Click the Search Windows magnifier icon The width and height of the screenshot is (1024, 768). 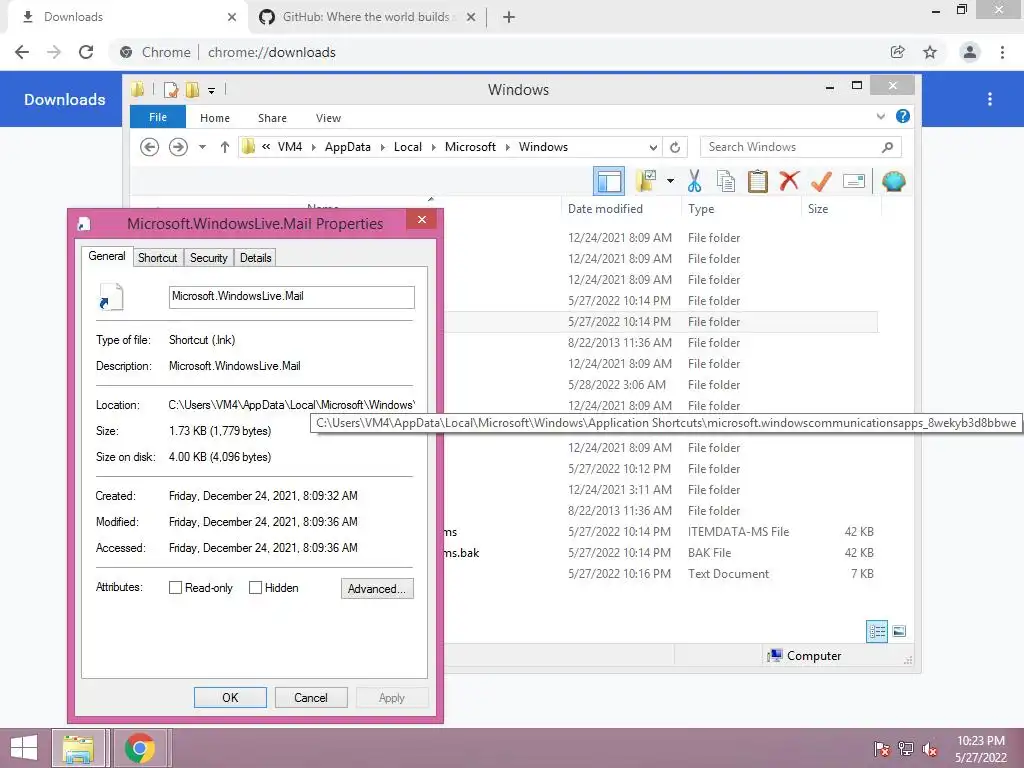(887, 147)
